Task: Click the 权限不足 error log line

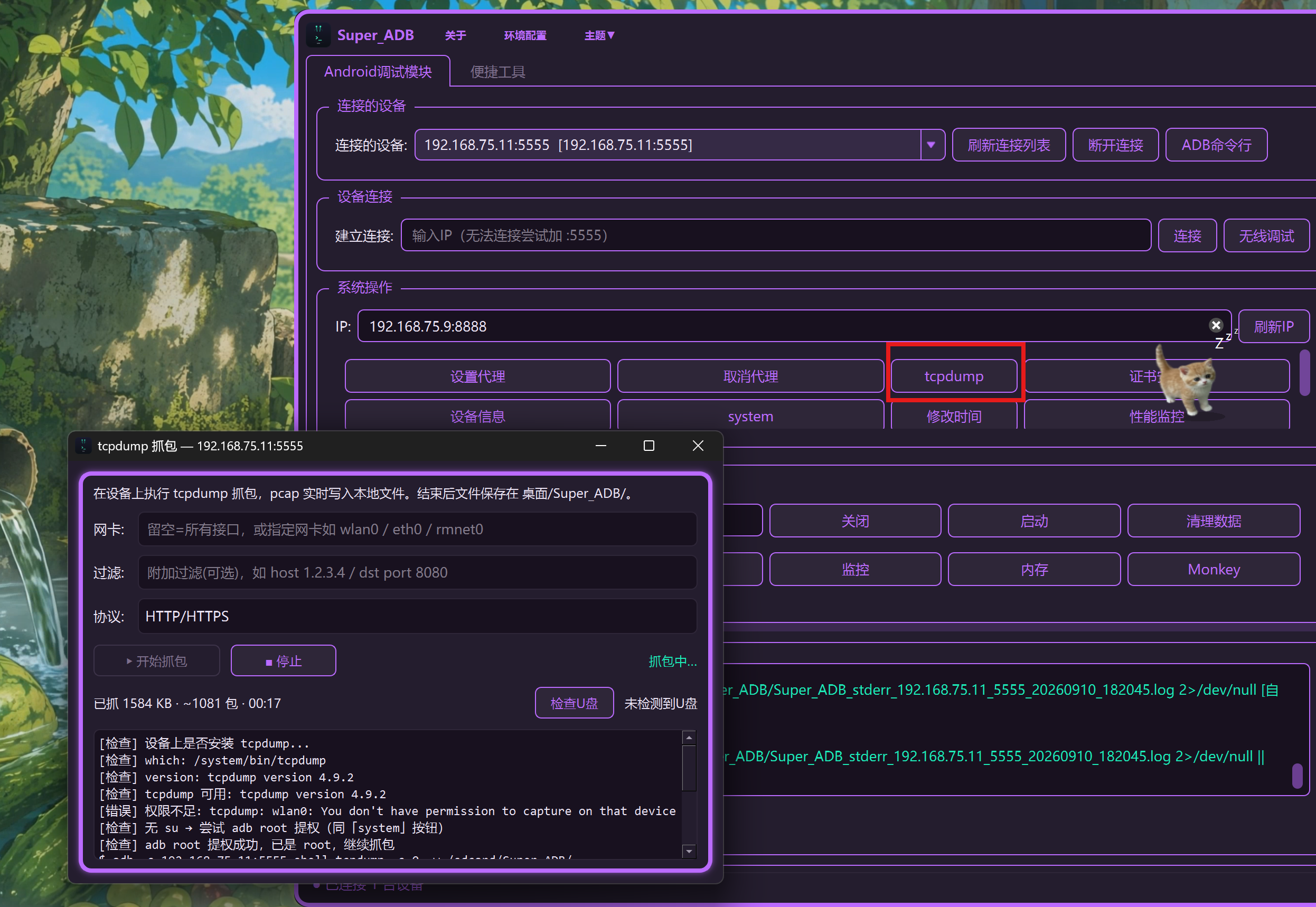Action: [x=388, y=811]
